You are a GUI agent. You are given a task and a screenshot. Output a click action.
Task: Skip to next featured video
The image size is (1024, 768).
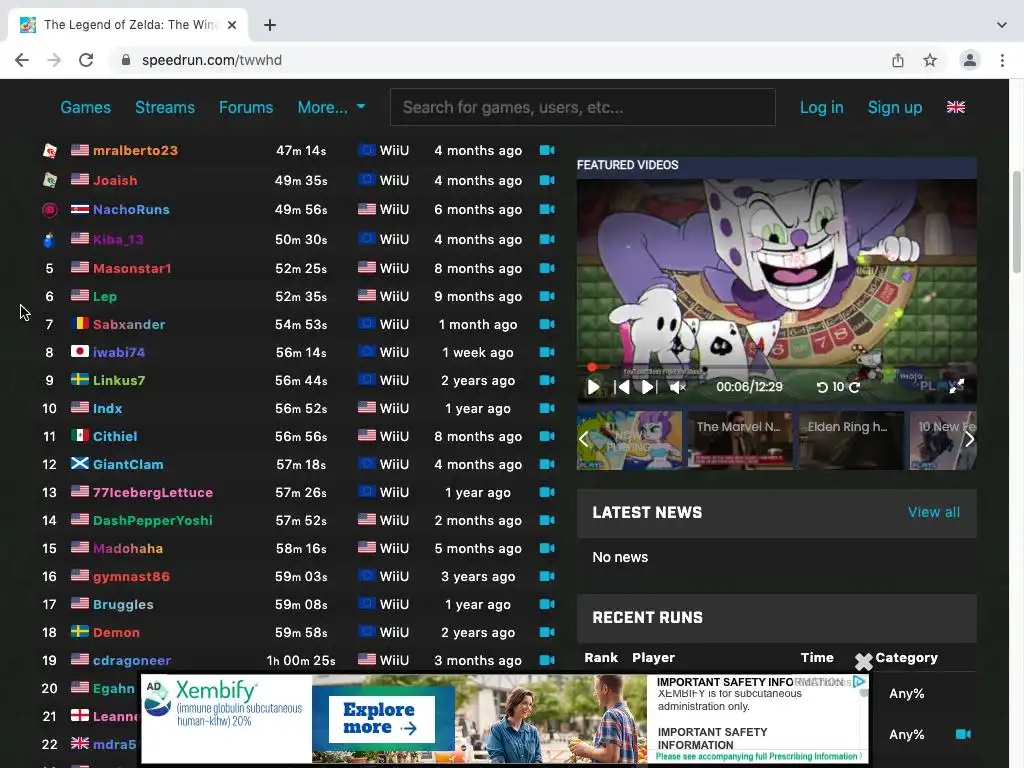pos(648,387)
